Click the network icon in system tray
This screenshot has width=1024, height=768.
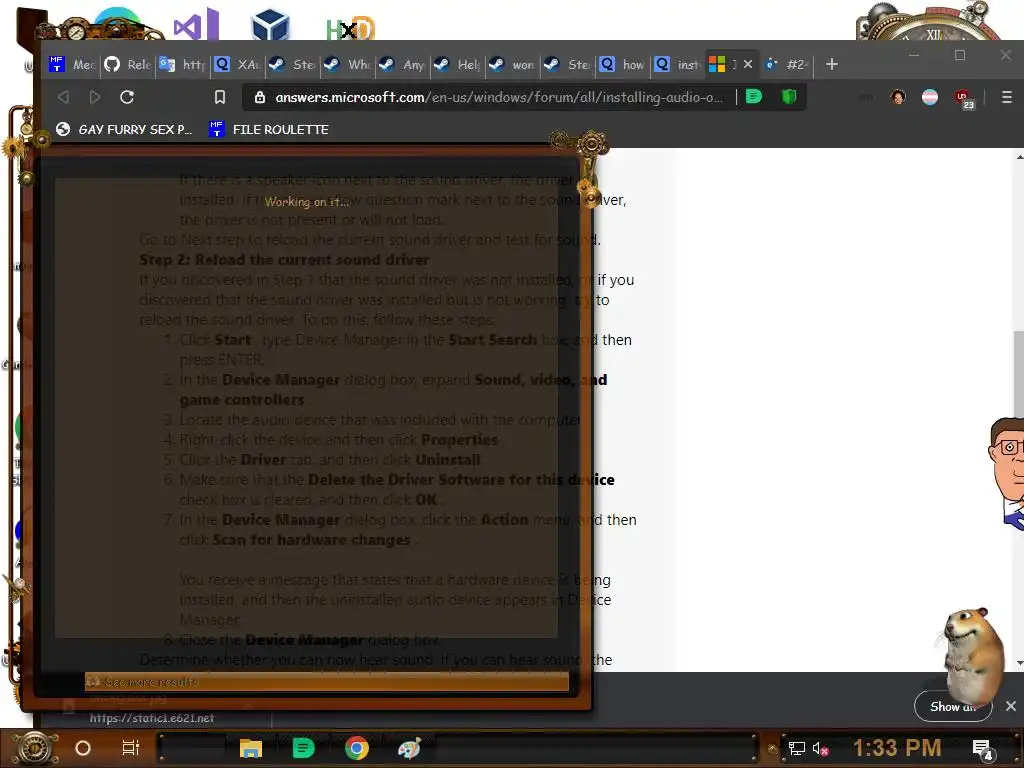tap(797, 748)
